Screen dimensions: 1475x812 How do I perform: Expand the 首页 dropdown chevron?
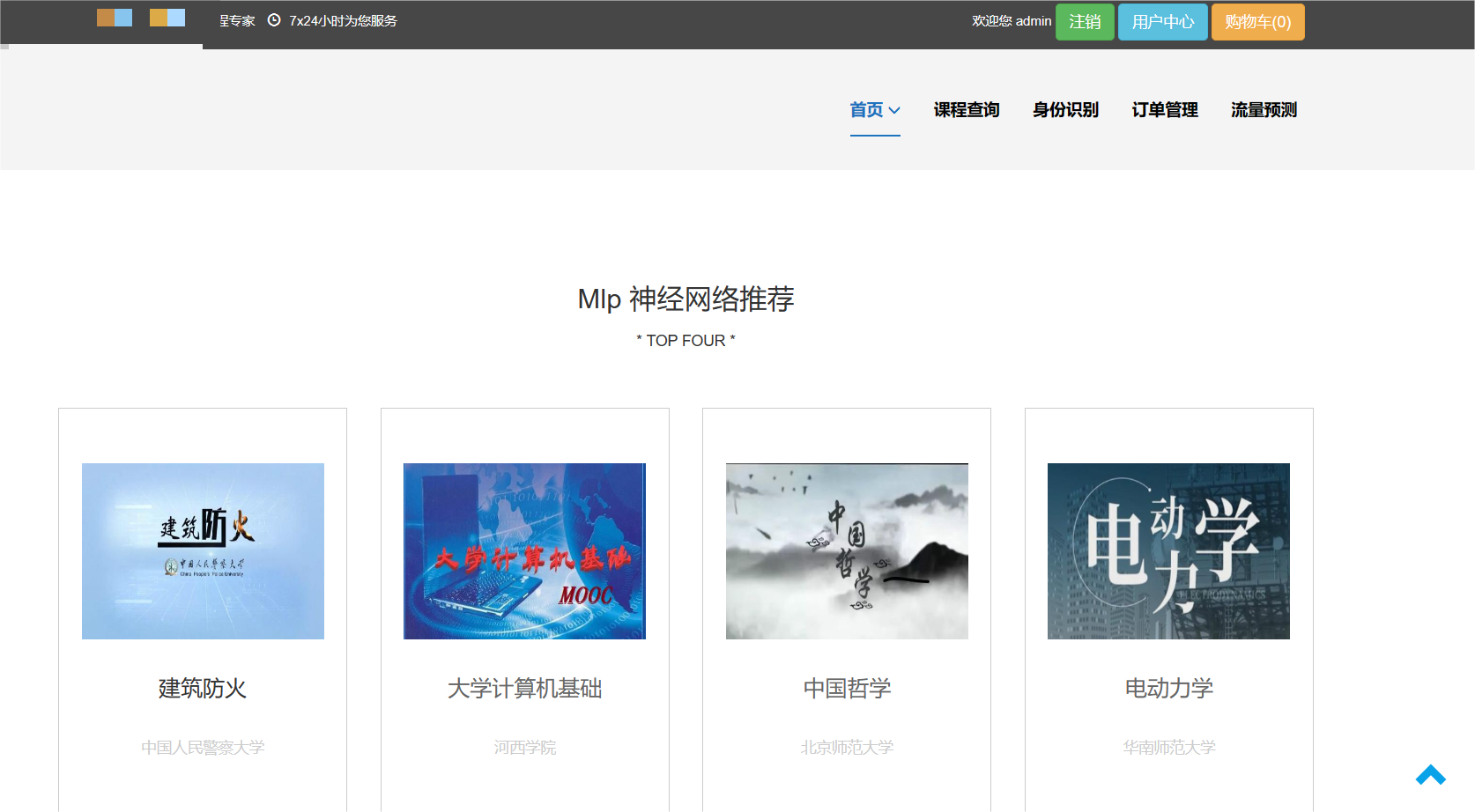pos(894,111)
